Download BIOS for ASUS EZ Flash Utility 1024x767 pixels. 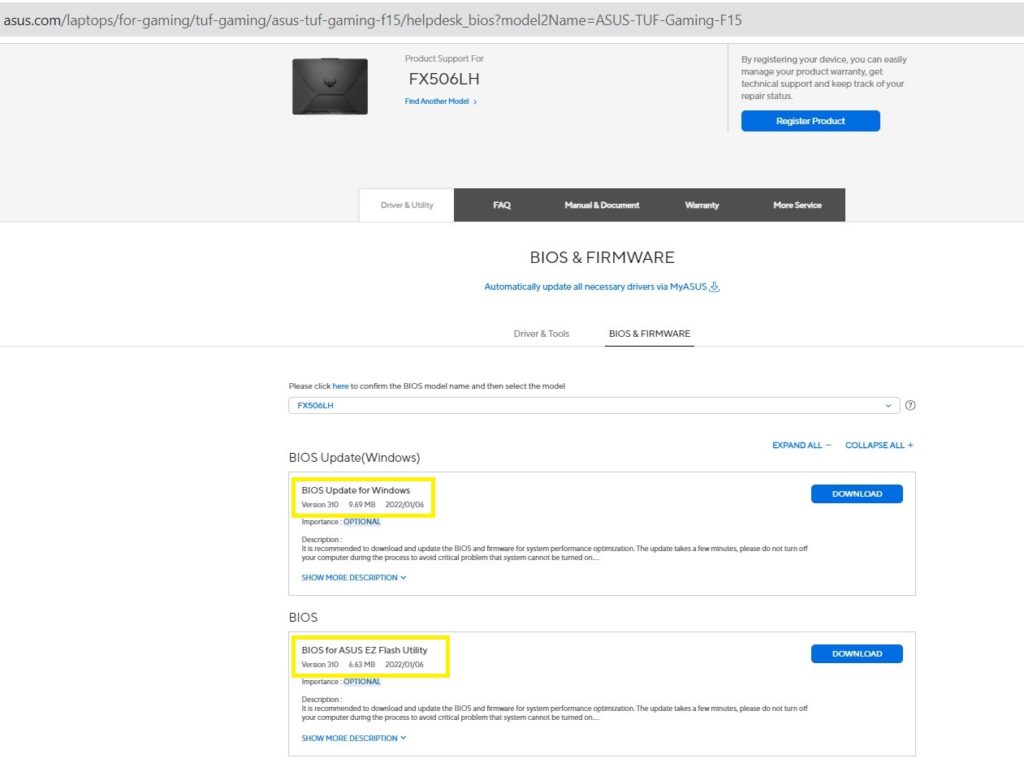856,654
